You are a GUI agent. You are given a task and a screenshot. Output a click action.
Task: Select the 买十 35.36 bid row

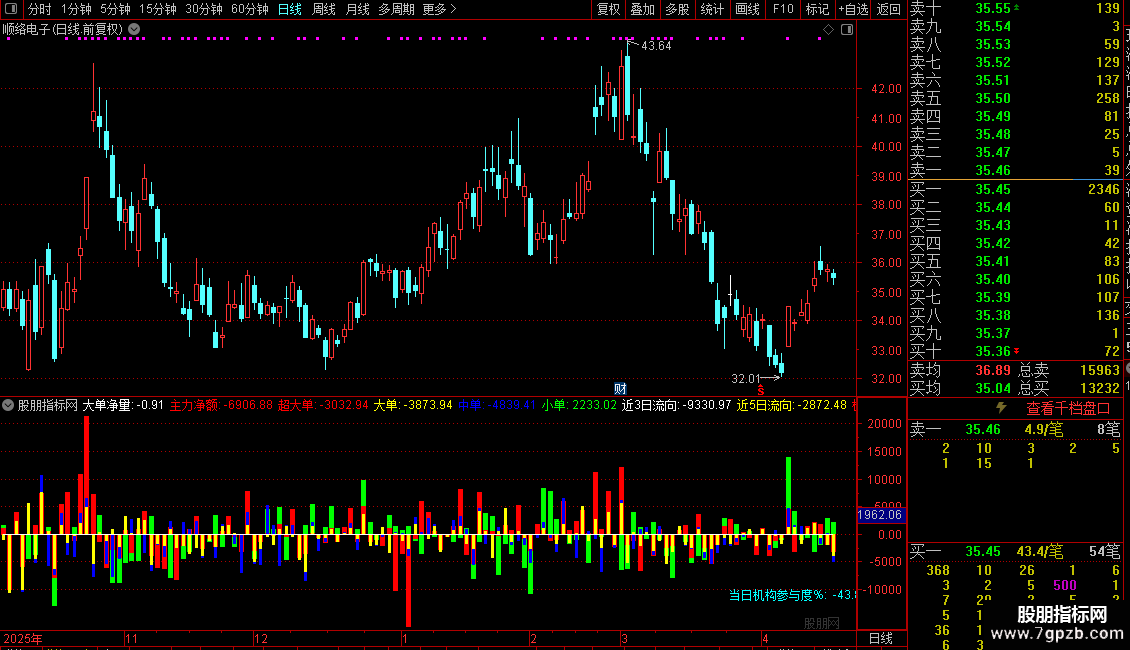coord(1015,351)
